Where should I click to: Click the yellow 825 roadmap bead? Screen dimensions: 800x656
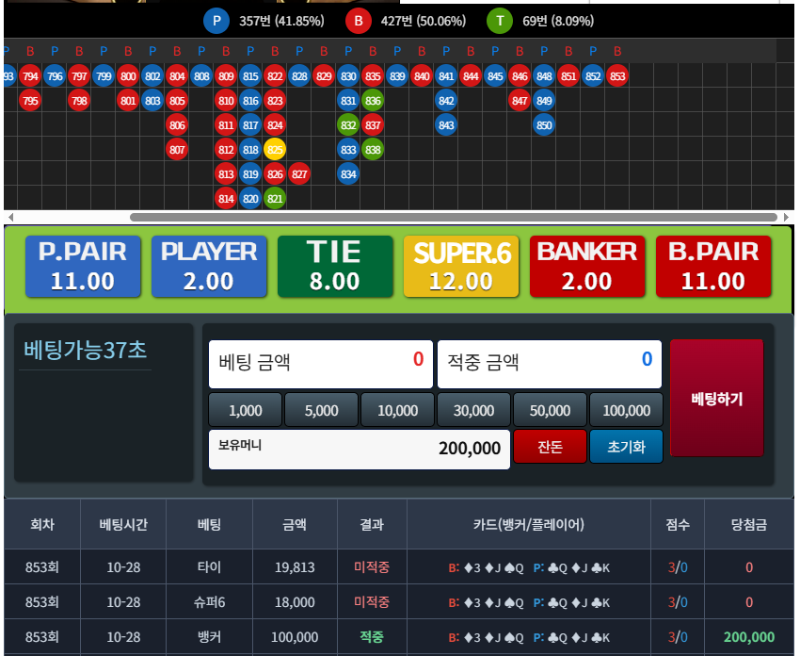tap(275, 149)
